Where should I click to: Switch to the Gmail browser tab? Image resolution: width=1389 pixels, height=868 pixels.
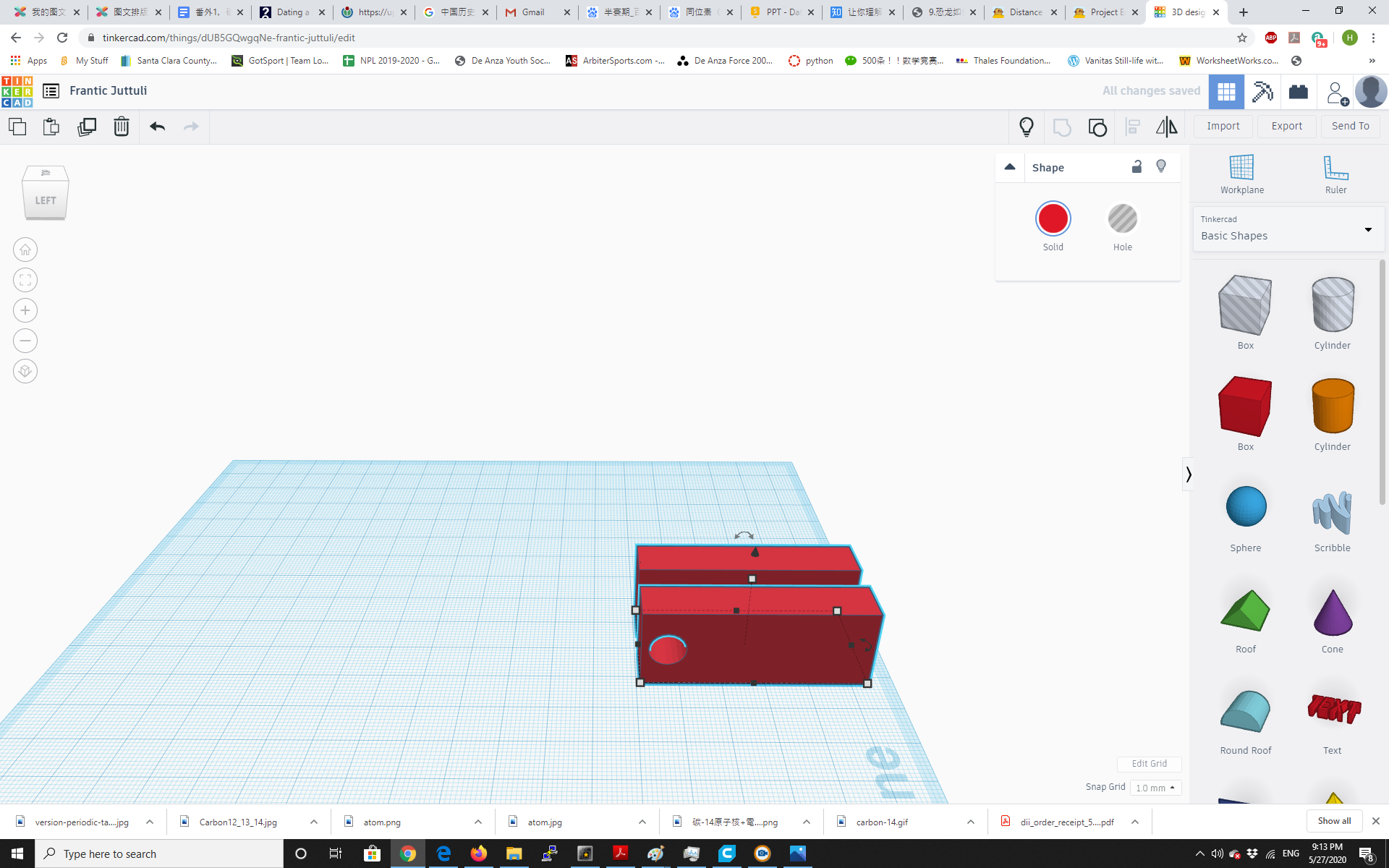pos(537,12)
